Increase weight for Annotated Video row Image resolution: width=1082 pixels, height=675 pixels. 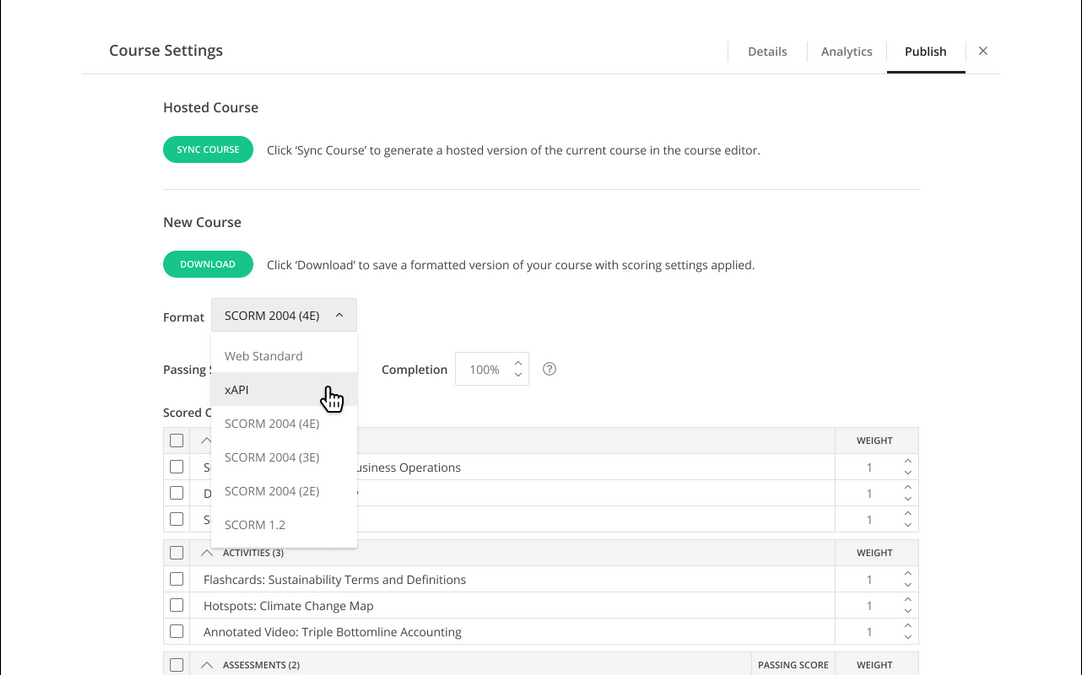[x=907, y=626]
